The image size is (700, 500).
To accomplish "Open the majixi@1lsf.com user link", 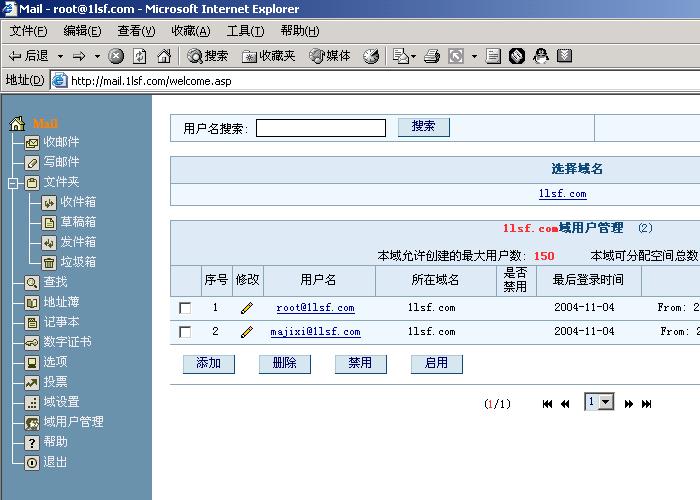I will click(x=315, y=332).
